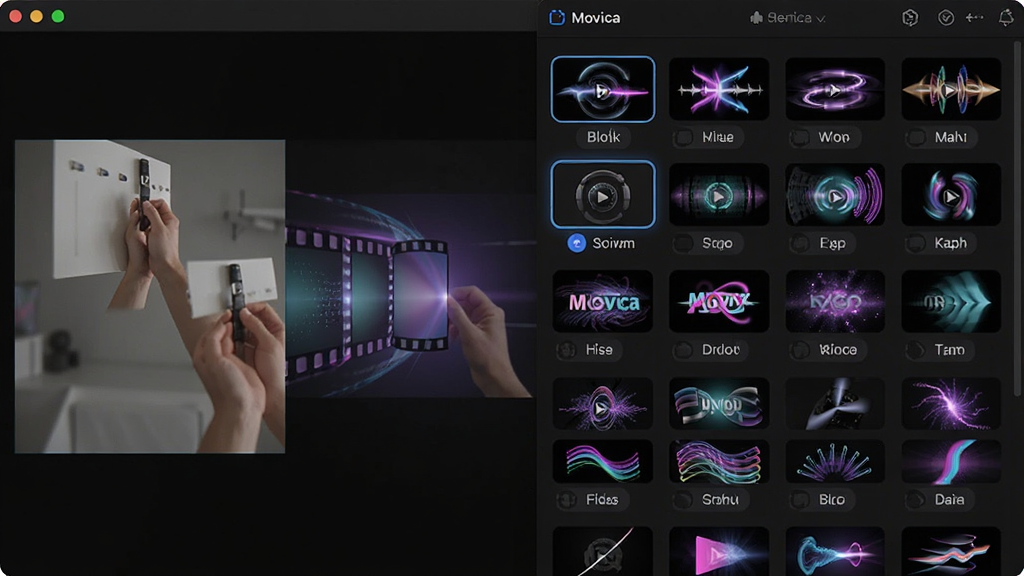The width and height of the screenshot is (1024, 576).
Task: Select the pink swirl title thumbnail above Drdov
Action: [x=718, y=301]
